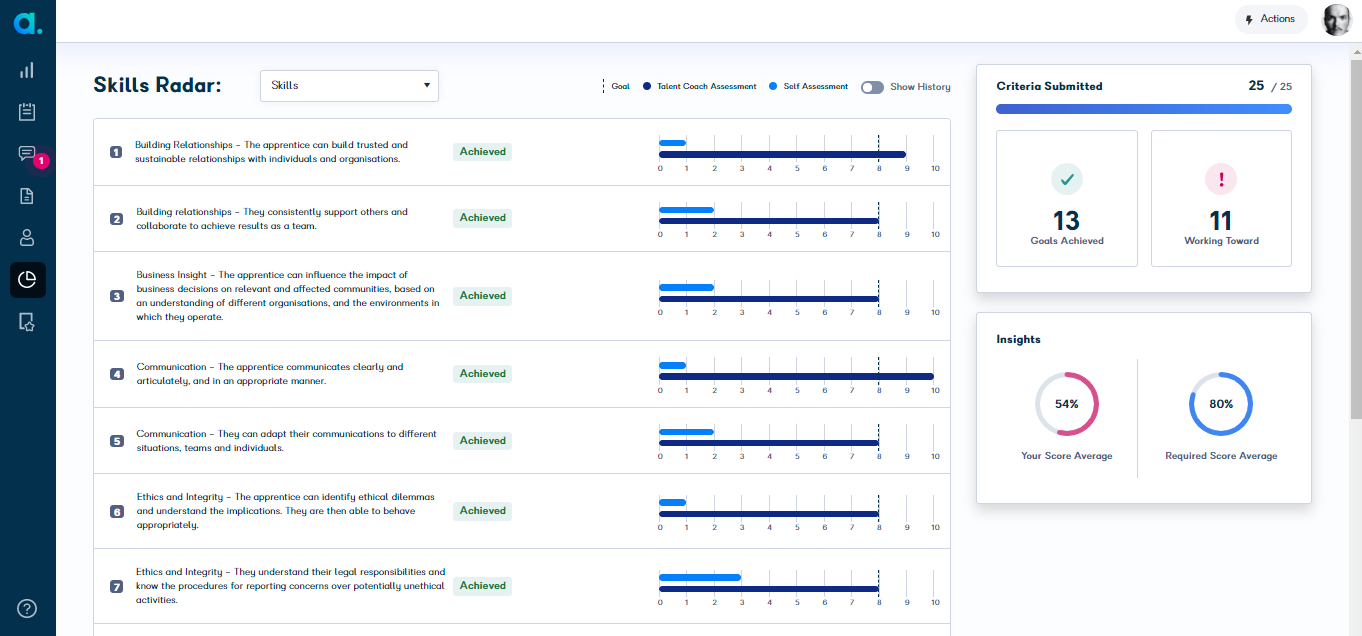Click the Goals Achieved card

[x=1066, y=198]
